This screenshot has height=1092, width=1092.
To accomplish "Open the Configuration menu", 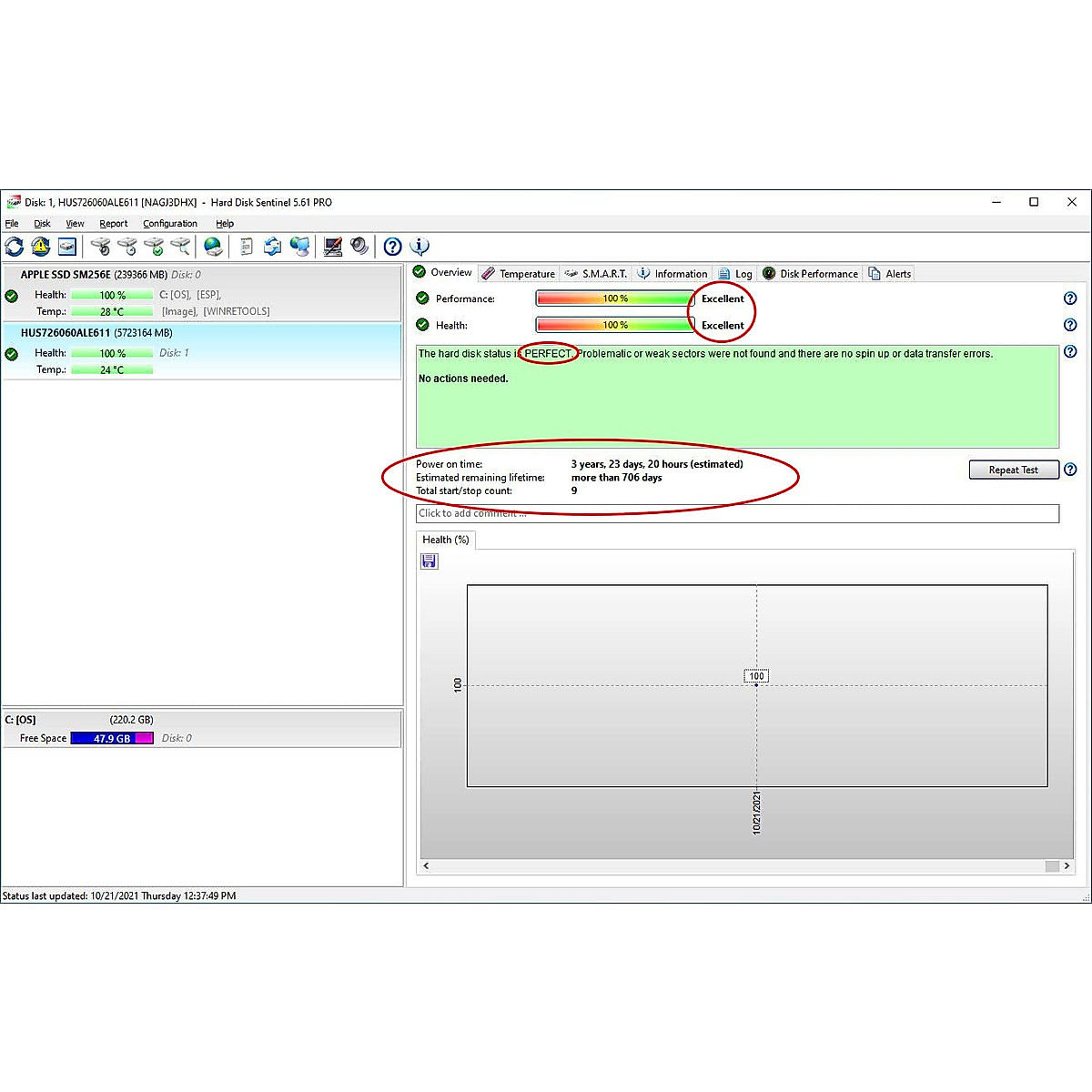I will (x=169, y=224).
